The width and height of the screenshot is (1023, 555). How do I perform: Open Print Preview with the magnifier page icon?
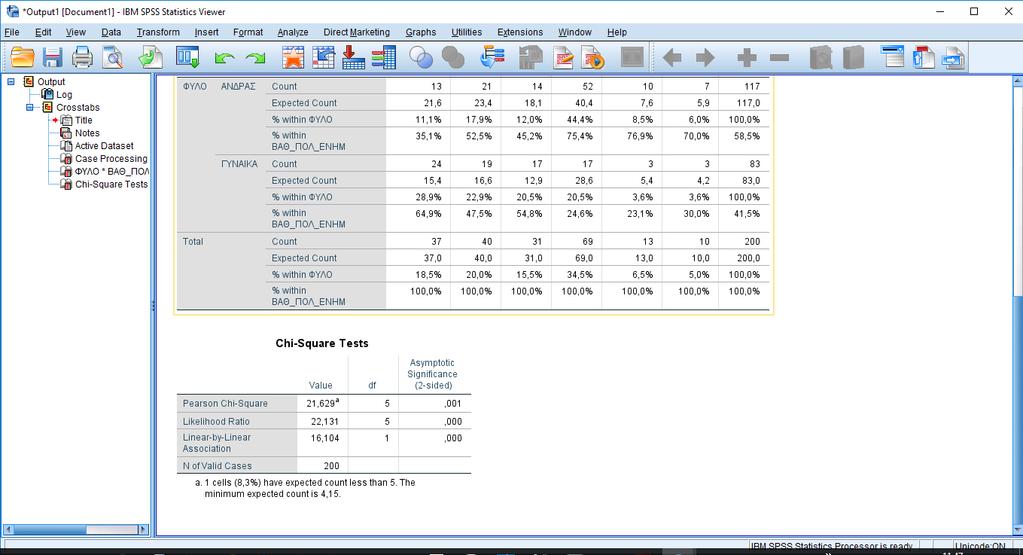click(113, 58)
